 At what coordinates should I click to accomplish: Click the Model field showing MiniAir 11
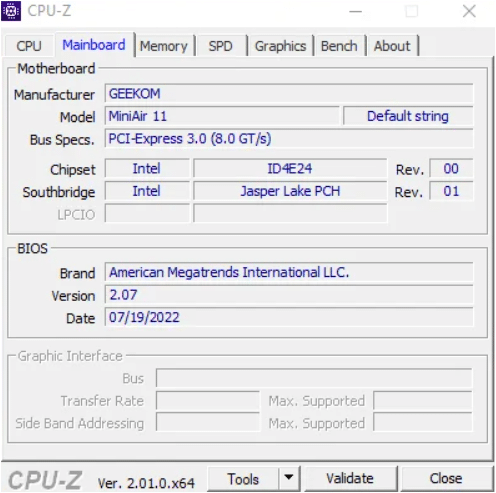point(222,116)
